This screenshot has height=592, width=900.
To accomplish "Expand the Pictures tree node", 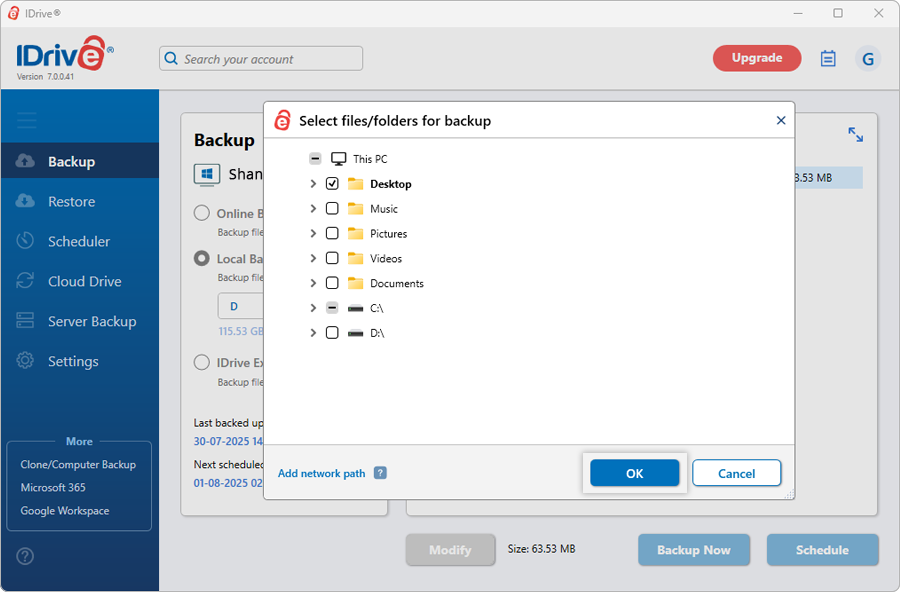I will coord(313,233).
